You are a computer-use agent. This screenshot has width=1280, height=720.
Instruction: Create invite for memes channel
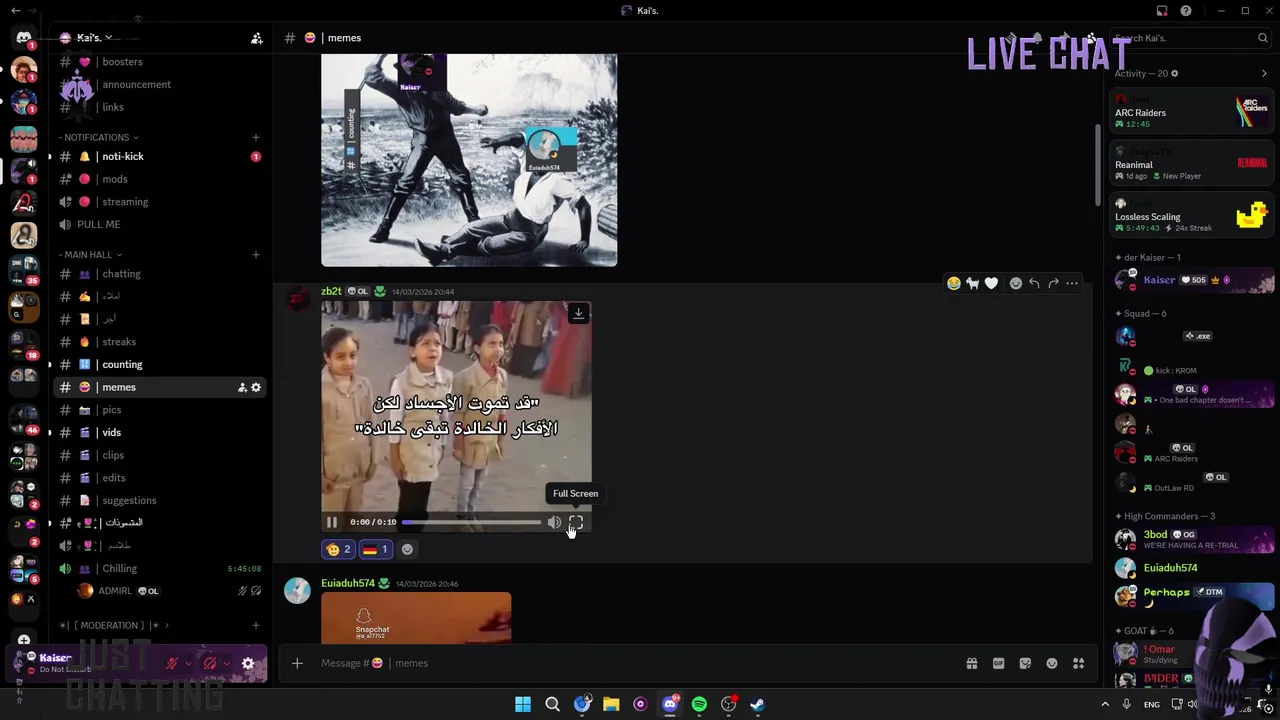click(242, 387)
